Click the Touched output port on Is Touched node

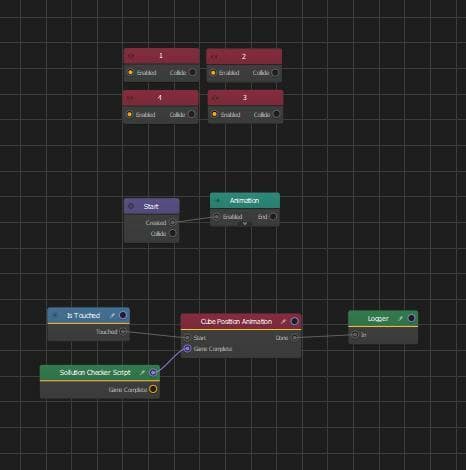coord(123,332)
